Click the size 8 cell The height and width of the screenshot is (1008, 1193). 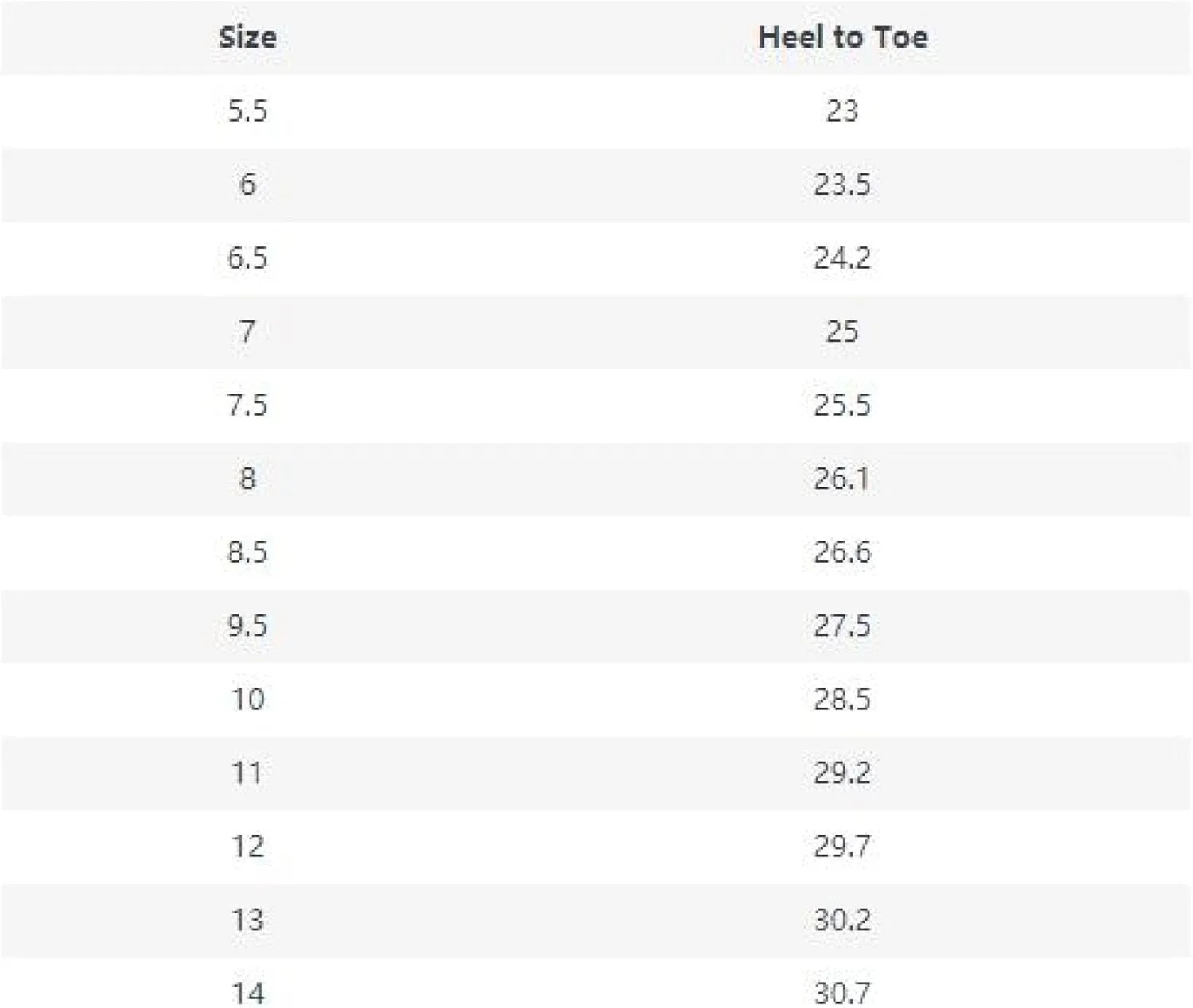[x=247, y=479]
